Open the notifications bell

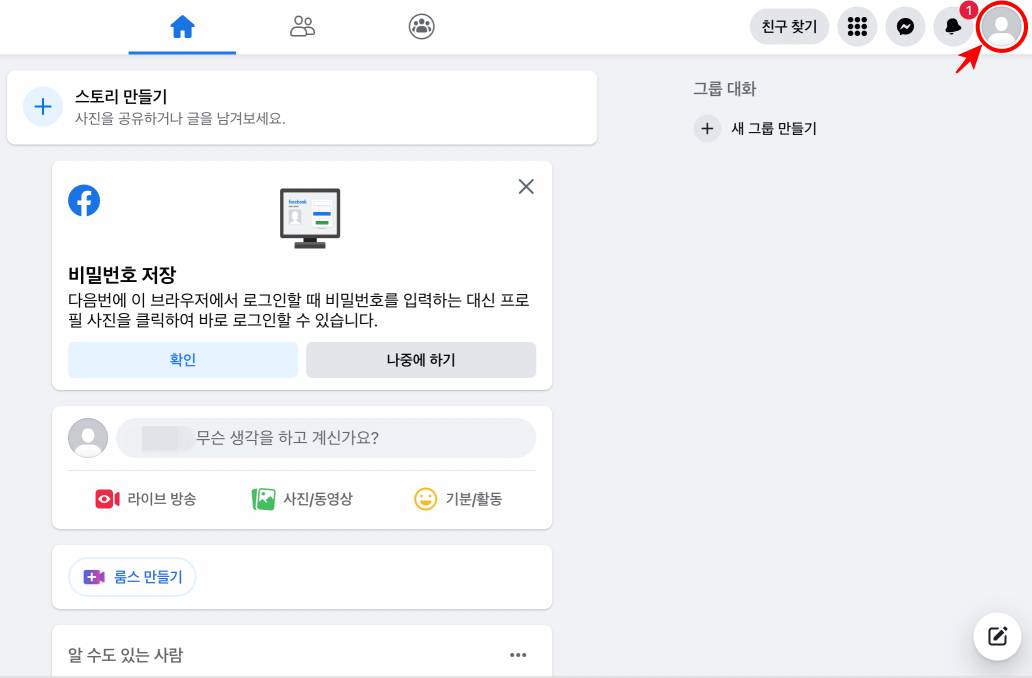[x=951, y=27]
